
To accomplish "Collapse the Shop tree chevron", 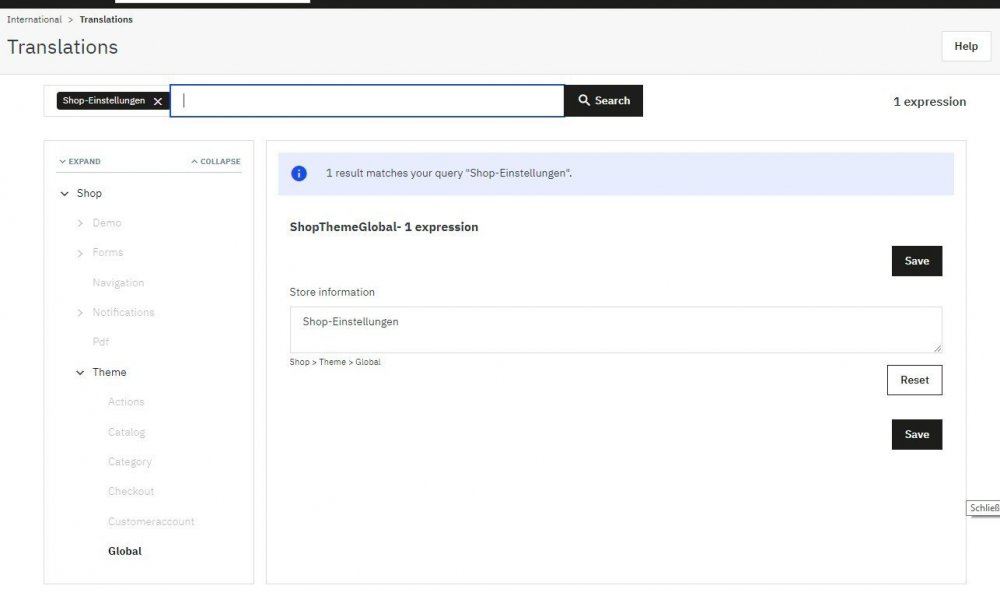I will coord(64,193).
